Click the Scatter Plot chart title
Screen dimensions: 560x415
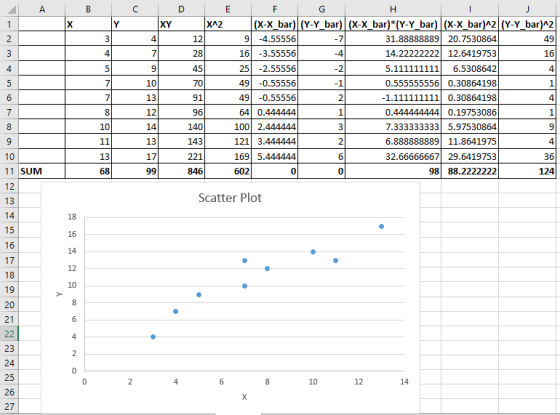[x=230, y=198]
